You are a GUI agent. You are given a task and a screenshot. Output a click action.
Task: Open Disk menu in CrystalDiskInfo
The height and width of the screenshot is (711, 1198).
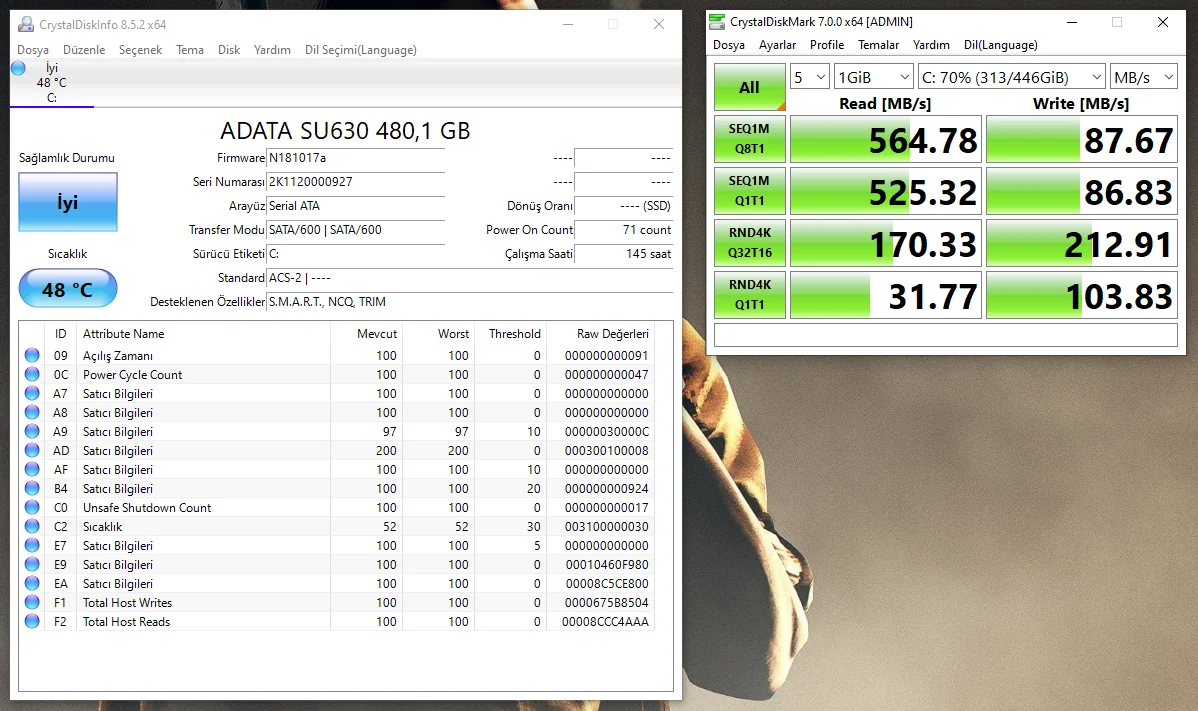(229, 50)
